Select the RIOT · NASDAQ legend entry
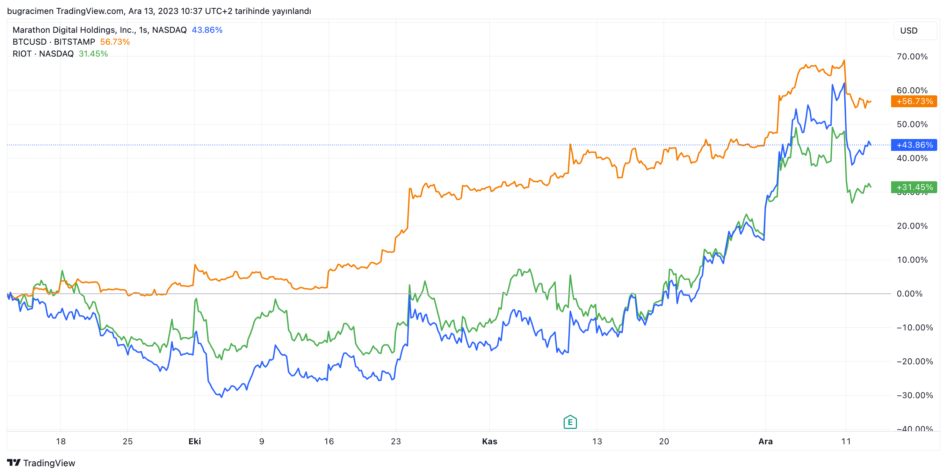 tap(40, 53)
